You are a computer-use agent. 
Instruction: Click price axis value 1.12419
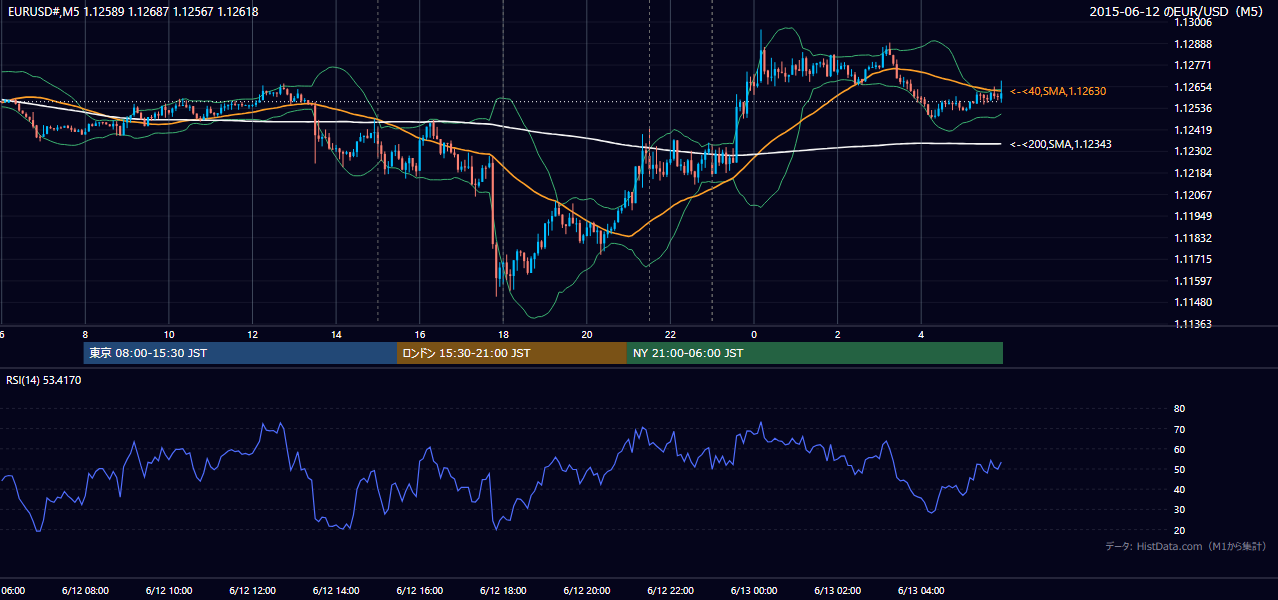[1192, 130]
